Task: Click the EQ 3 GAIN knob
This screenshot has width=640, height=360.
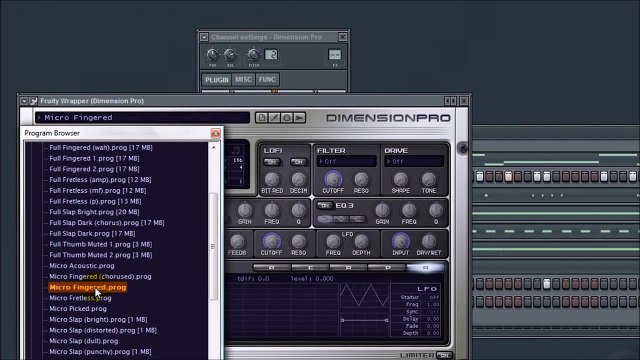Action: pos(382,210)
